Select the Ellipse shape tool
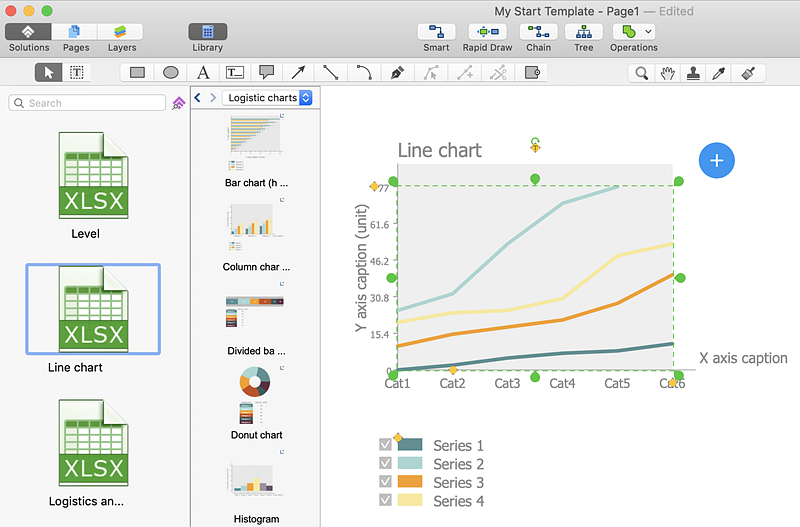 [x=171, y=72]
